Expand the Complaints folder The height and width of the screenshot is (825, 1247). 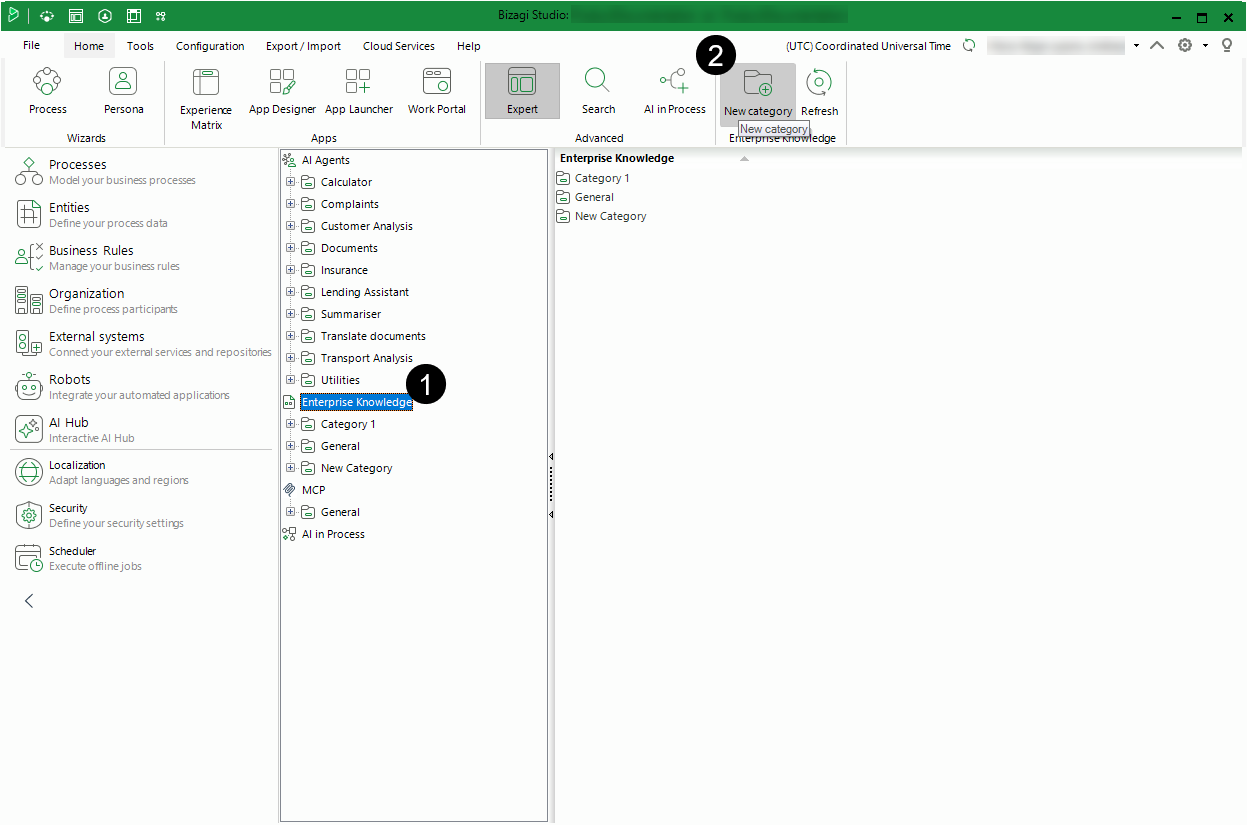291,204
